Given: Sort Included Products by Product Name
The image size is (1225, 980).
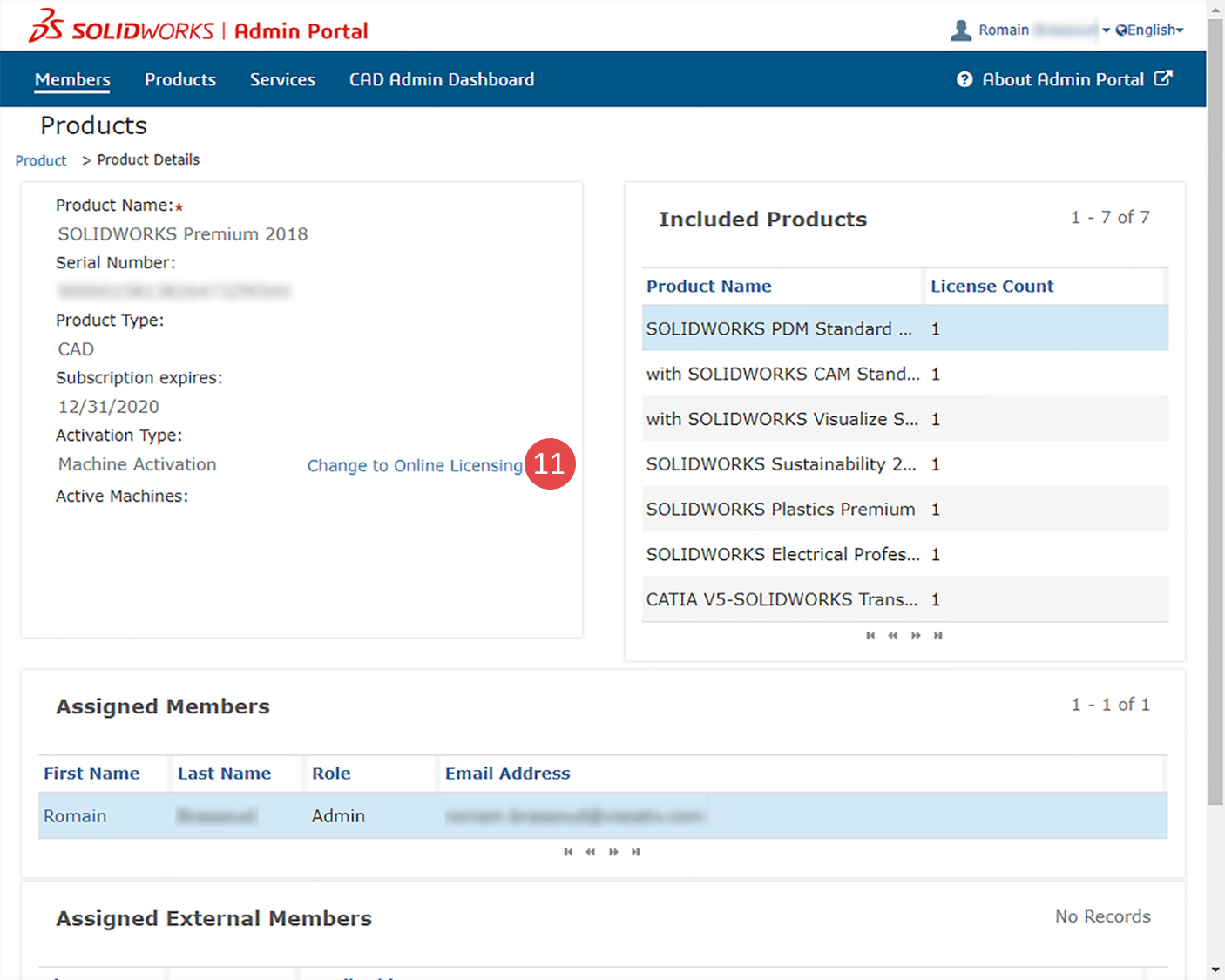Looking at the screenshot, I should [x=708, y=287].
